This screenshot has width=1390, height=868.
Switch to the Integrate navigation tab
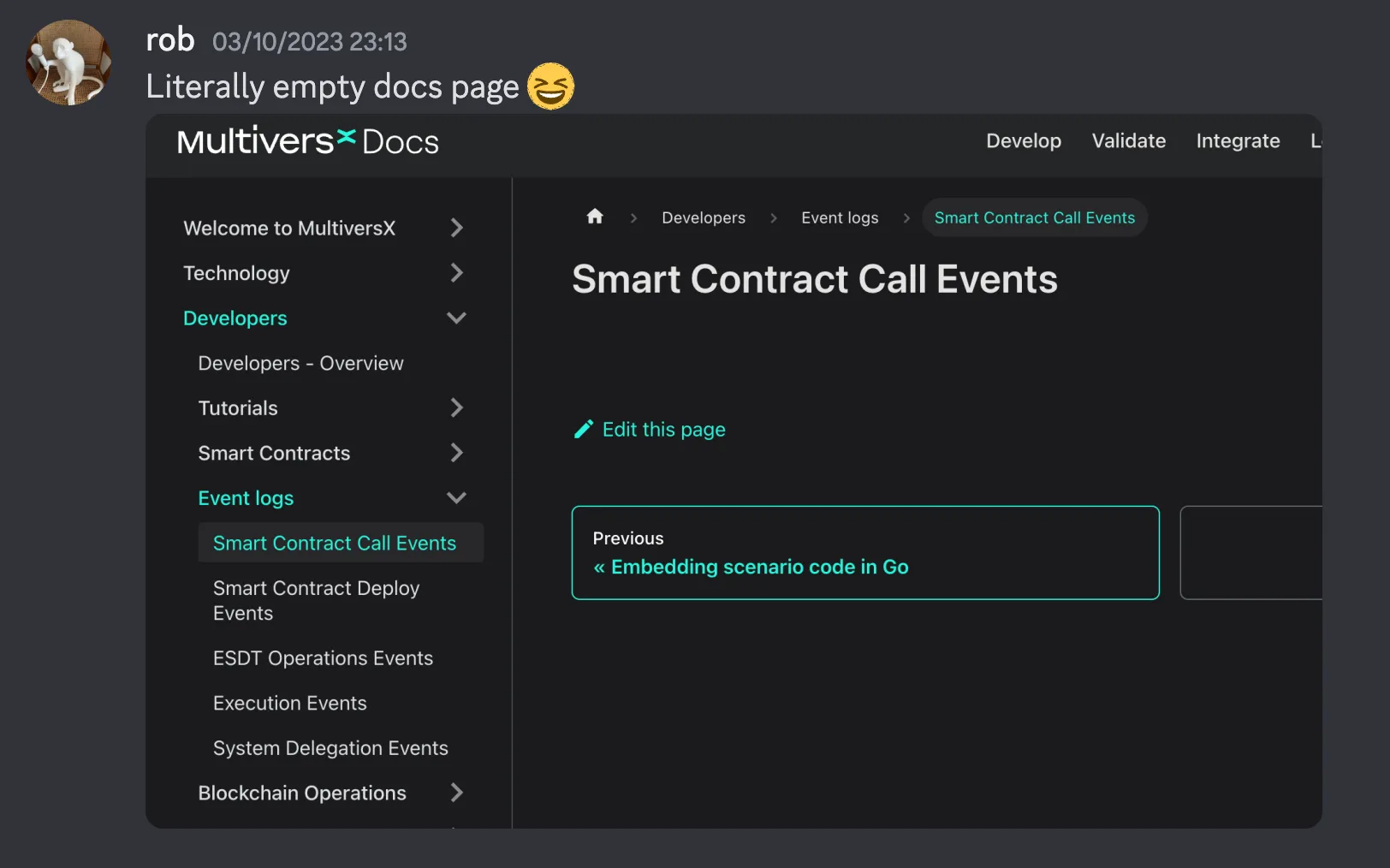tap(1238, 140)
